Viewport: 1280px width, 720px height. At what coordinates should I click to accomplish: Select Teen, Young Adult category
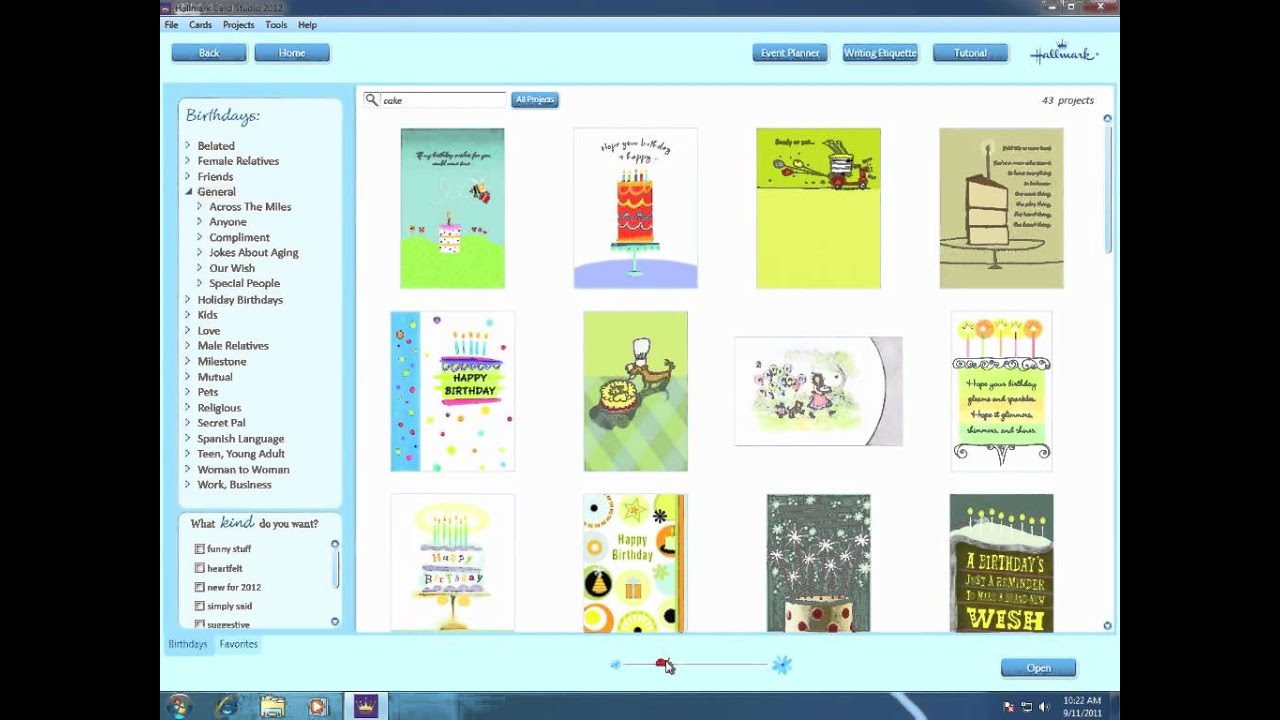tap(240, 454)
